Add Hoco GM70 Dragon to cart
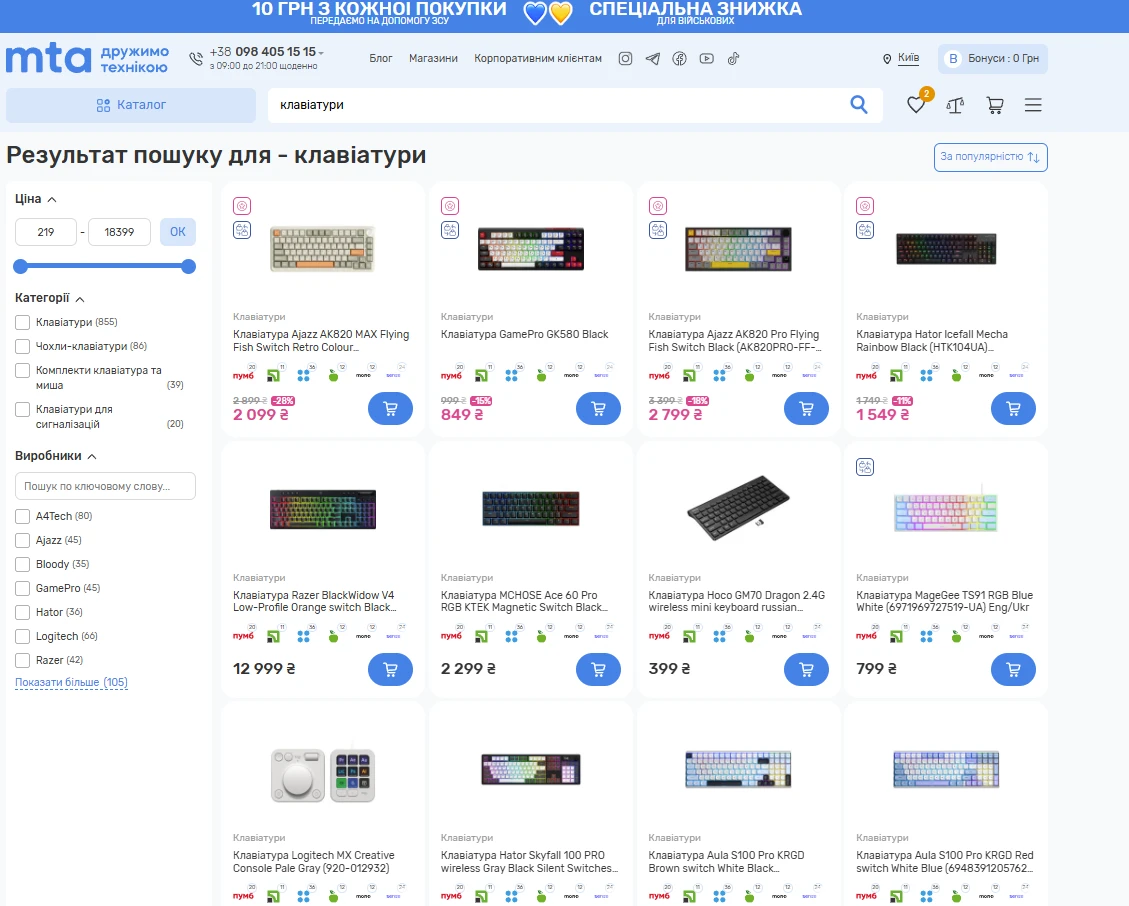The width and height of the screenshot is (1129, 906). click(806, 669)
